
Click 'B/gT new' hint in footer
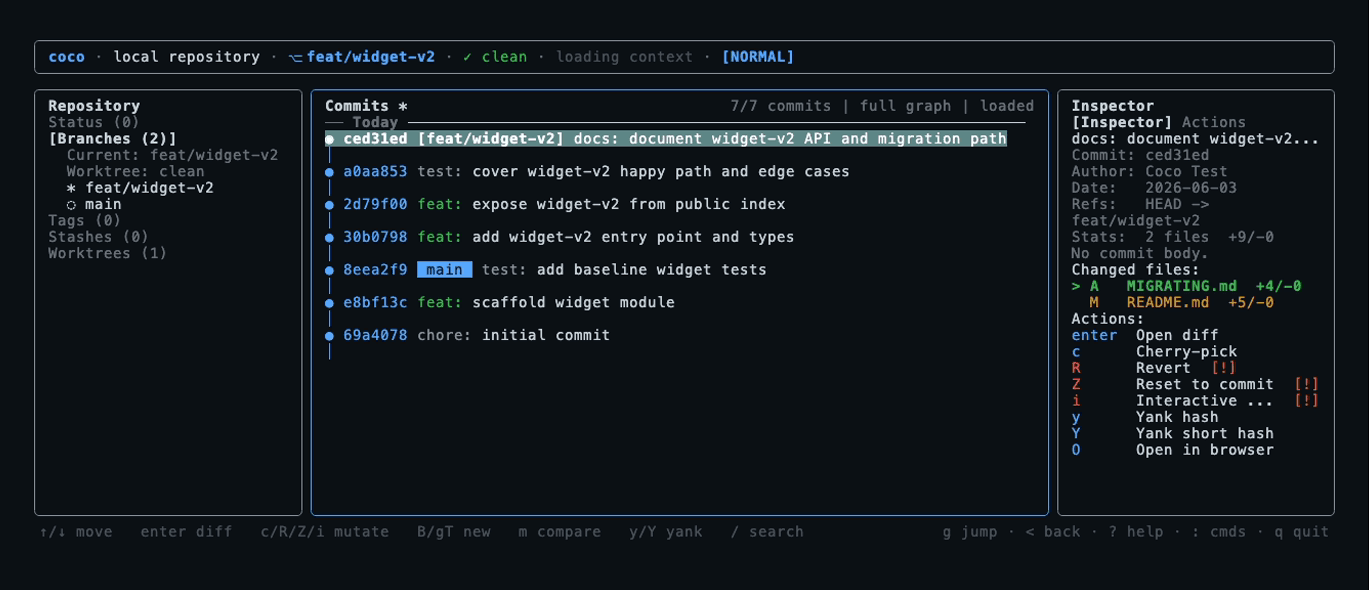tap(454, 532)
